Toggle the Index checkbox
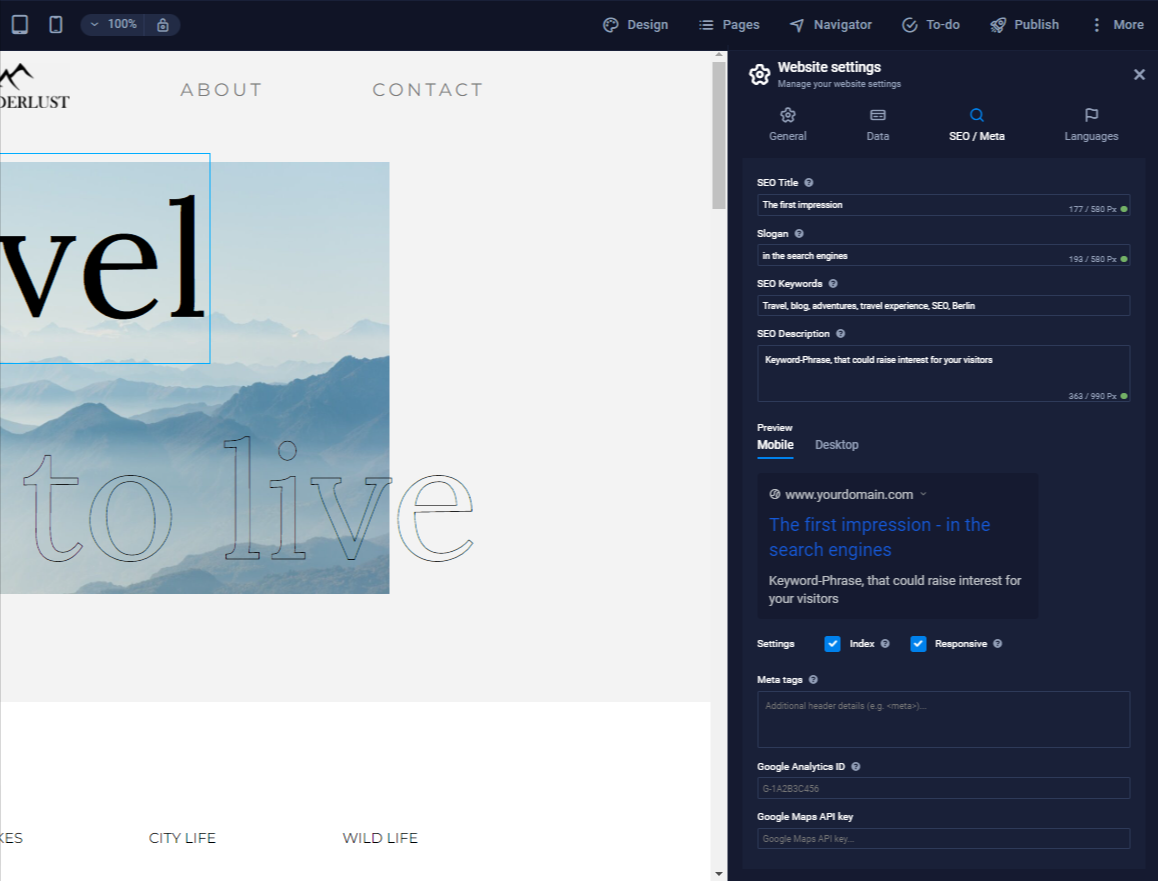The width and height of the screenshot is (1158, 881). tap(832, 644)
